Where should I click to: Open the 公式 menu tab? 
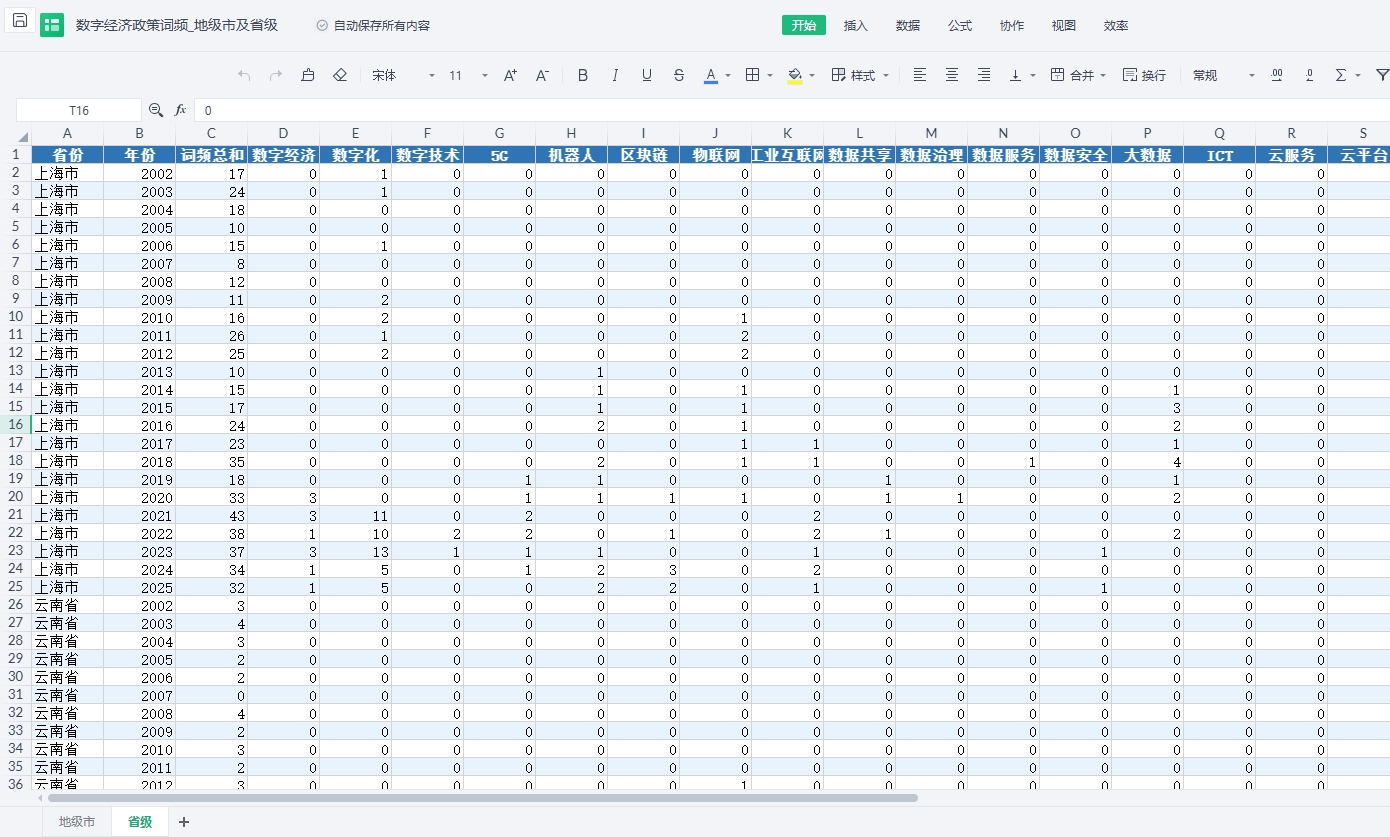click(960, 26)
